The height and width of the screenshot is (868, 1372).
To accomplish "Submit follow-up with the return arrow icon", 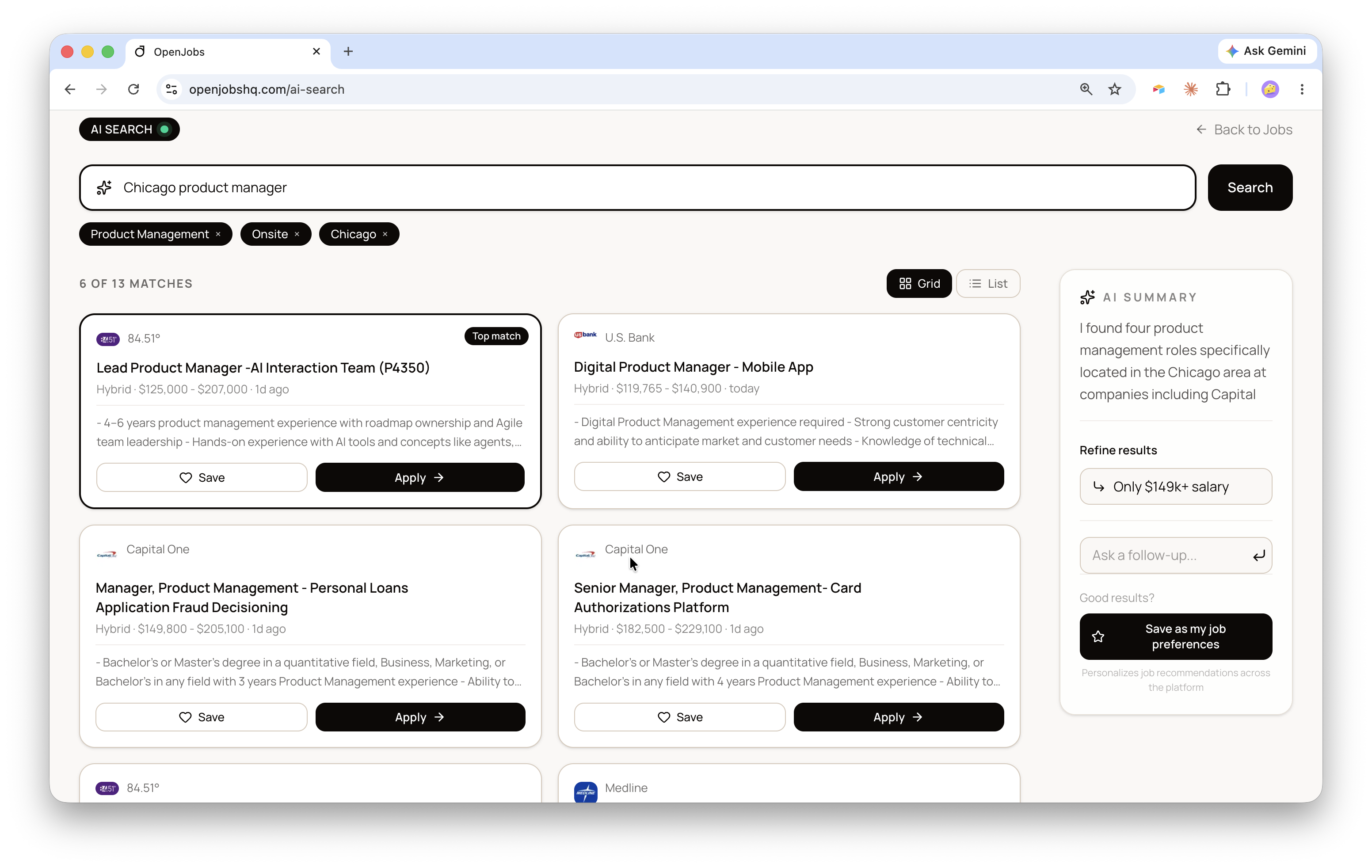I will pos(1258,555).
